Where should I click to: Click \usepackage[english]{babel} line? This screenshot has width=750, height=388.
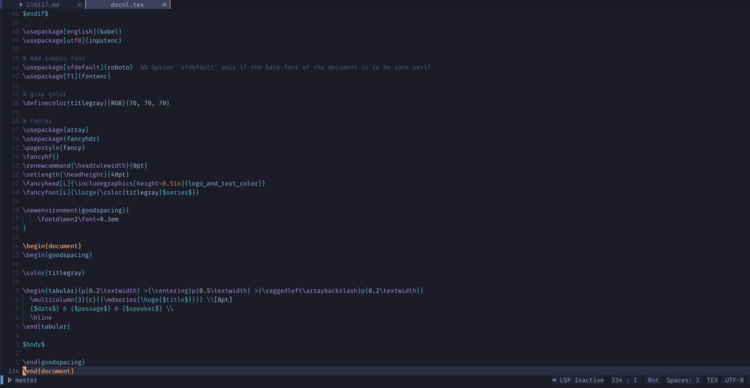72,31
